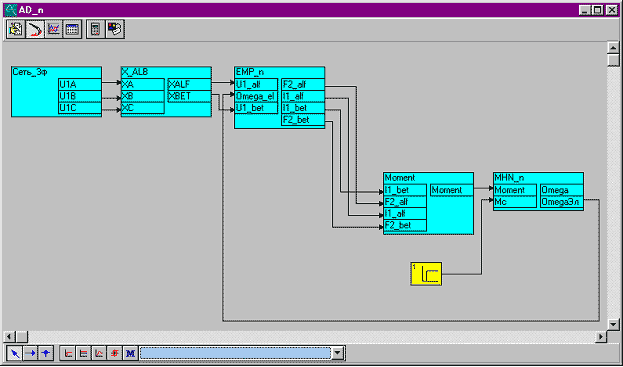Click the U1_bet input port
Screen dimensions: 623x367
pos(256,108)
